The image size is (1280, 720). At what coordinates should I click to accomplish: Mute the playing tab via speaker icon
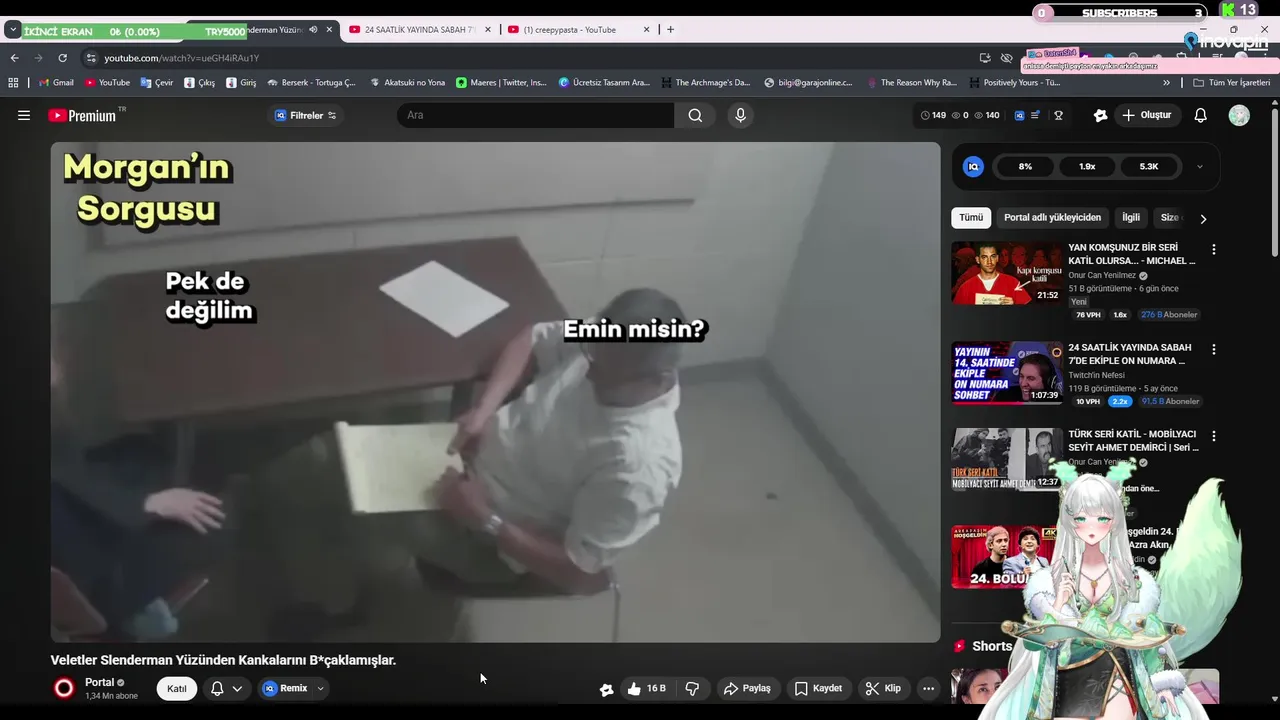click(x=313, y=30)
